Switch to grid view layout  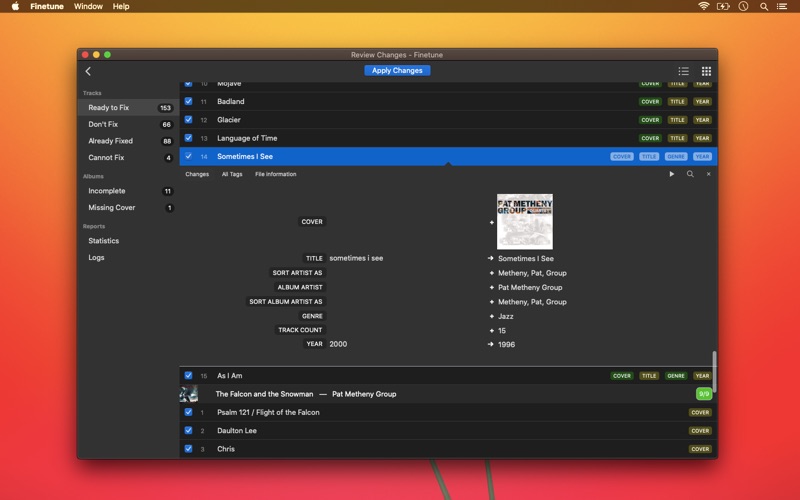point(706,71)
